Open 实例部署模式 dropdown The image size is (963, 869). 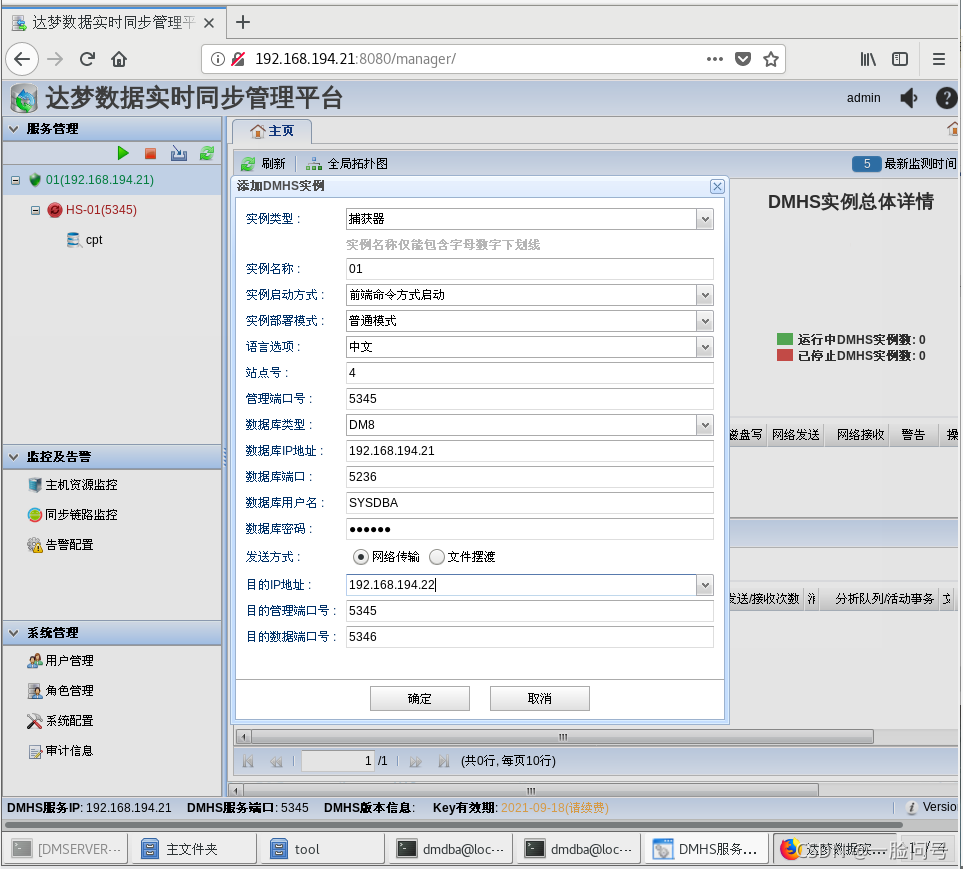(705, 321)
